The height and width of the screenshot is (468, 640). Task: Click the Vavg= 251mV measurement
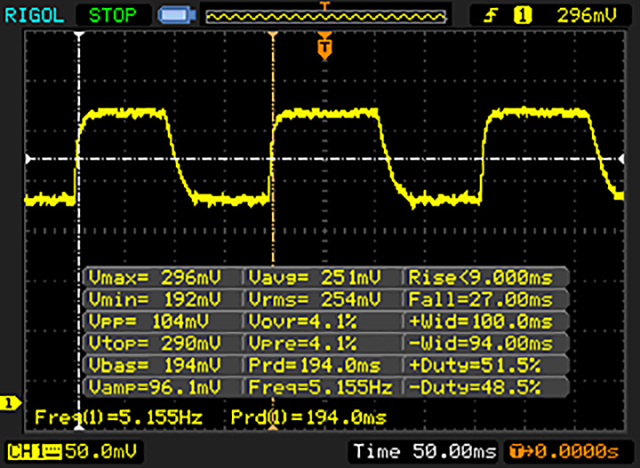pyautogui.click(x=315, y=277)
